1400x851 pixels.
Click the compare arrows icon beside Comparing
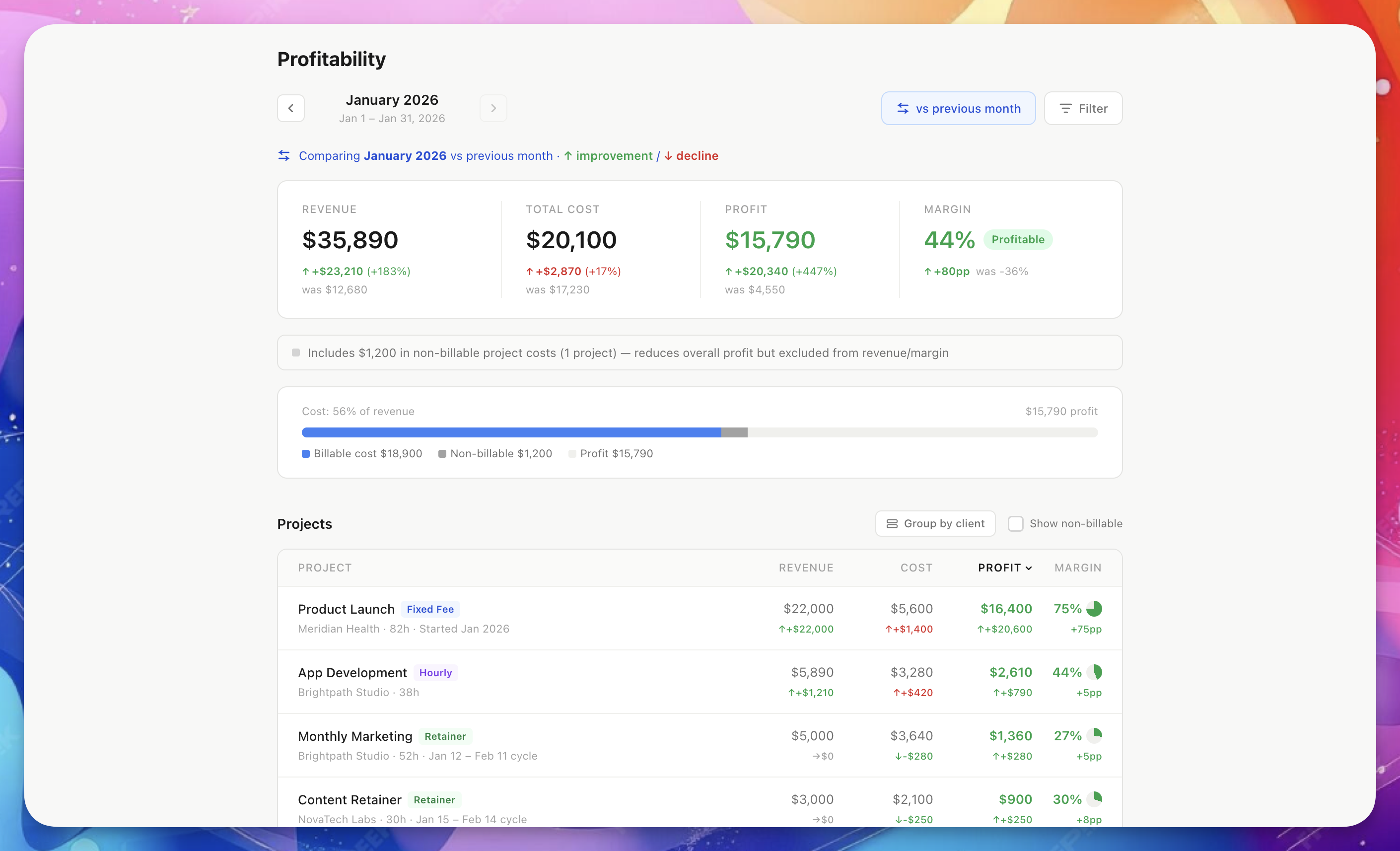pos(284,156)
